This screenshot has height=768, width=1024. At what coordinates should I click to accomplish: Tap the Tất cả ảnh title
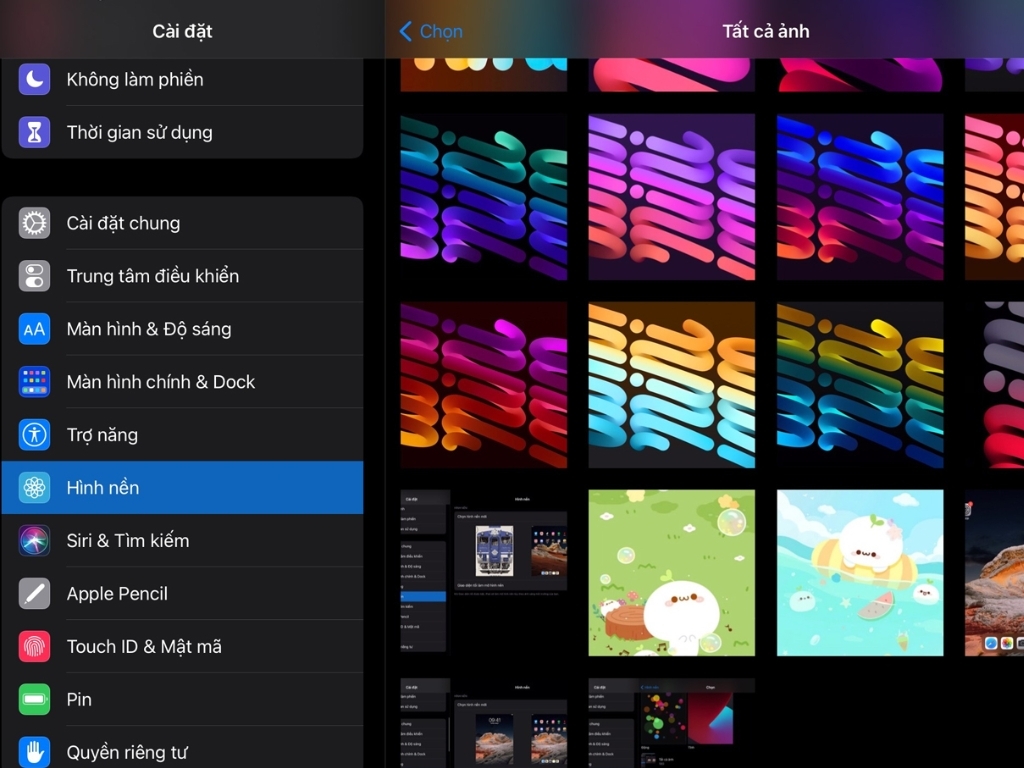(x=765, y=31)
